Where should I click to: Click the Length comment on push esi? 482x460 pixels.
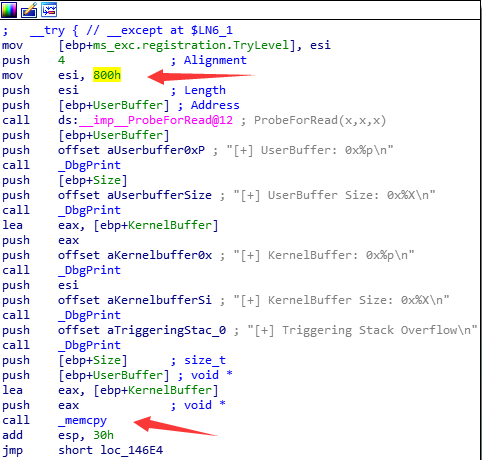coord(205,90)
